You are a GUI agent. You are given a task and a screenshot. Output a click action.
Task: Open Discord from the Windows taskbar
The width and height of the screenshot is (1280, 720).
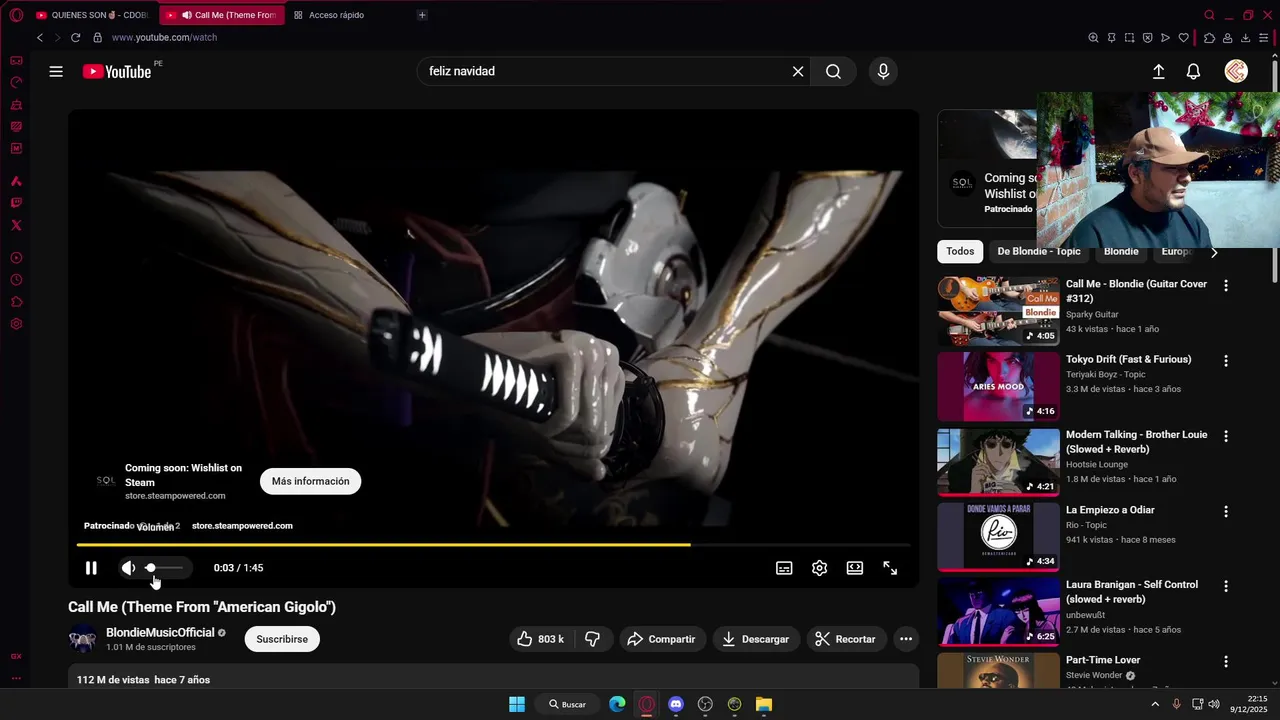(x=676, y=704)
